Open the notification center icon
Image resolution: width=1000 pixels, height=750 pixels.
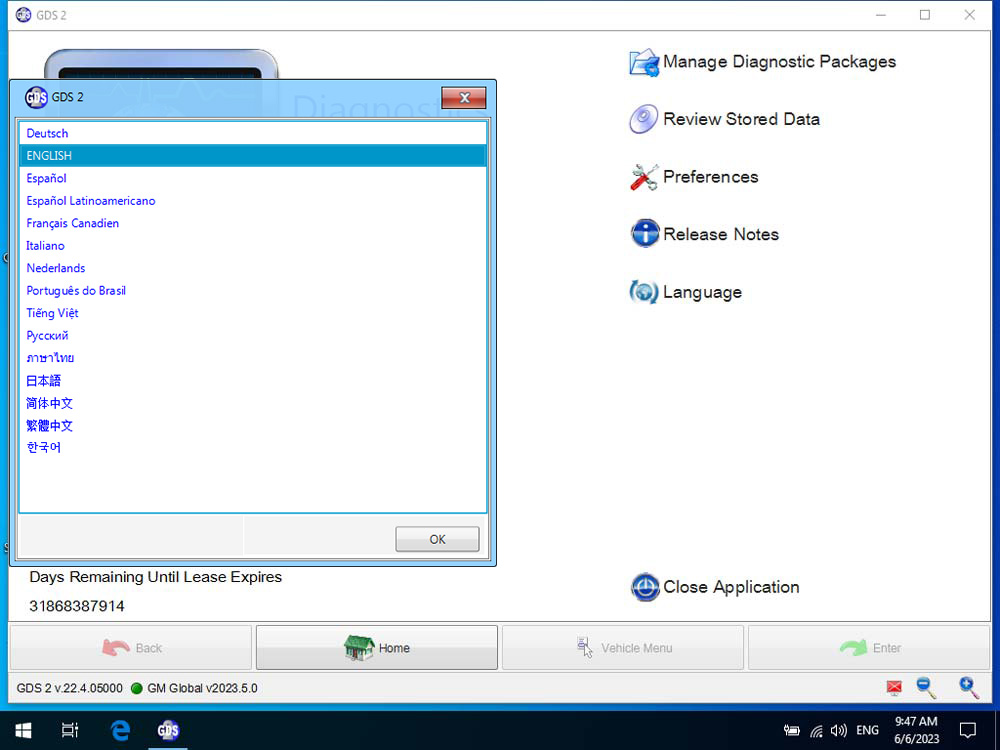(968, 730)
